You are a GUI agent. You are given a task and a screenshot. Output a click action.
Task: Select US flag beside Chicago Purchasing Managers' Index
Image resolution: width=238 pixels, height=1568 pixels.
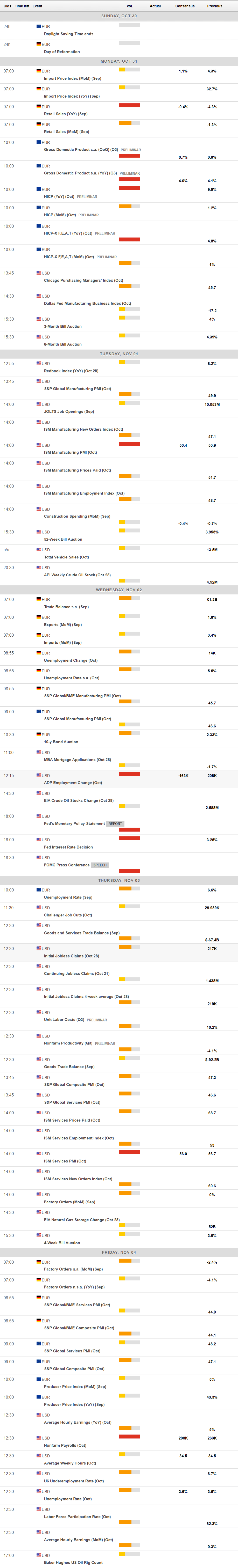[x=38, y=273]
